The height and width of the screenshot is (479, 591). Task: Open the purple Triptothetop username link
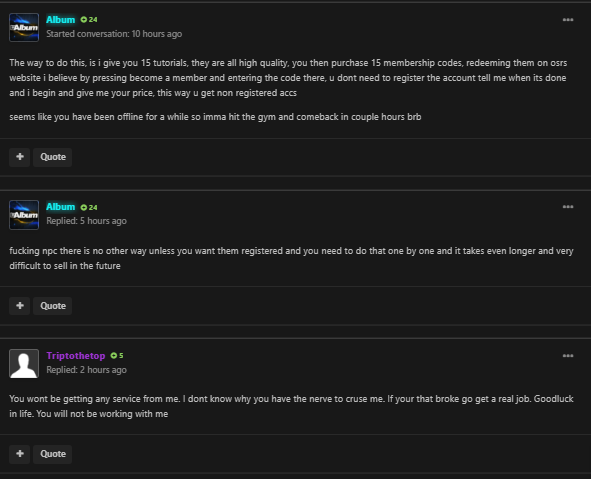pyautogui.click(x=76, y=356)
